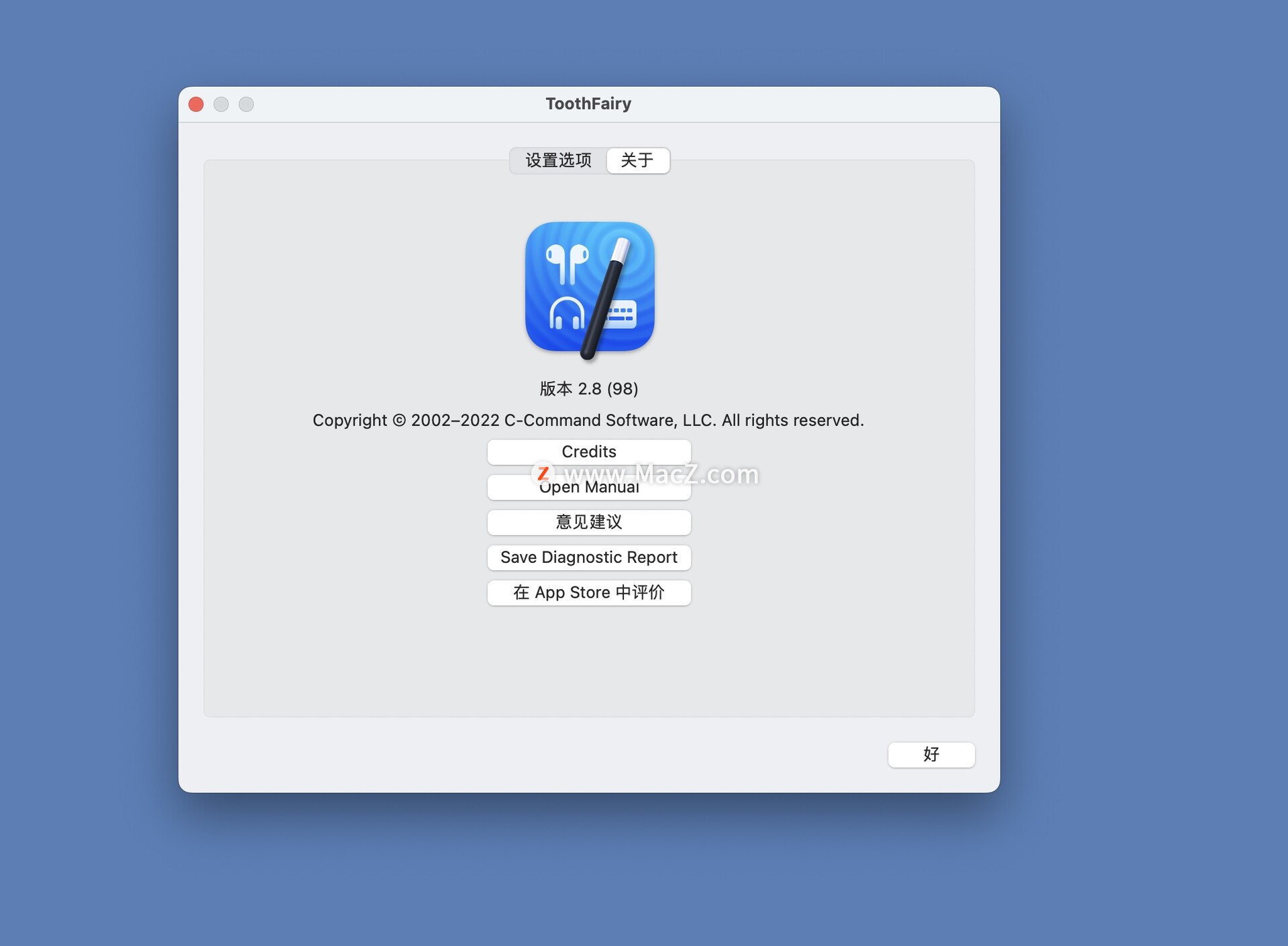Click Save Diagnostic Report
Screen dimensions: 1288x946
tap(589, 558)
